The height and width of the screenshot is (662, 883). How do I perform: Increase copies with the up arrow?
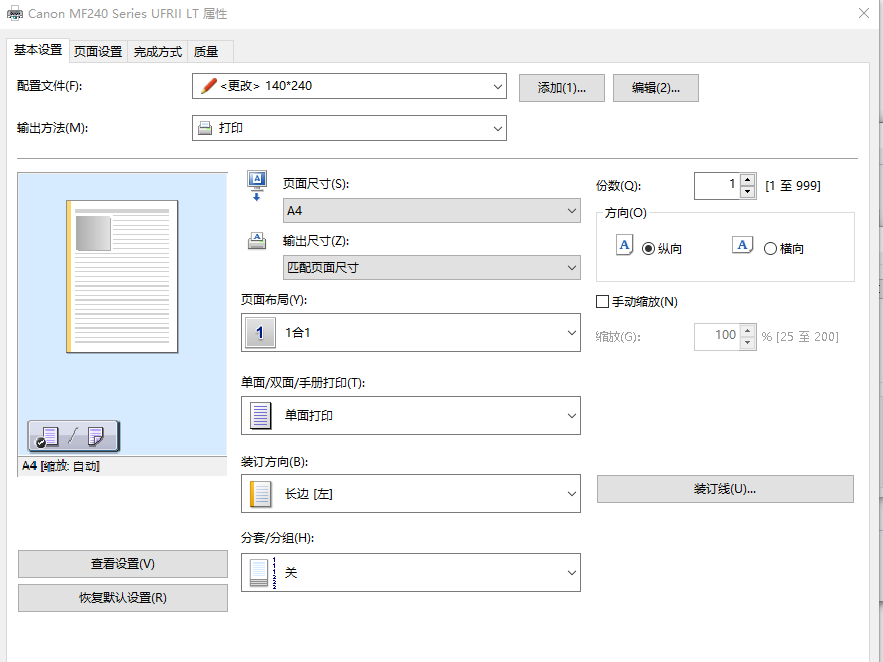click(747, 180)
